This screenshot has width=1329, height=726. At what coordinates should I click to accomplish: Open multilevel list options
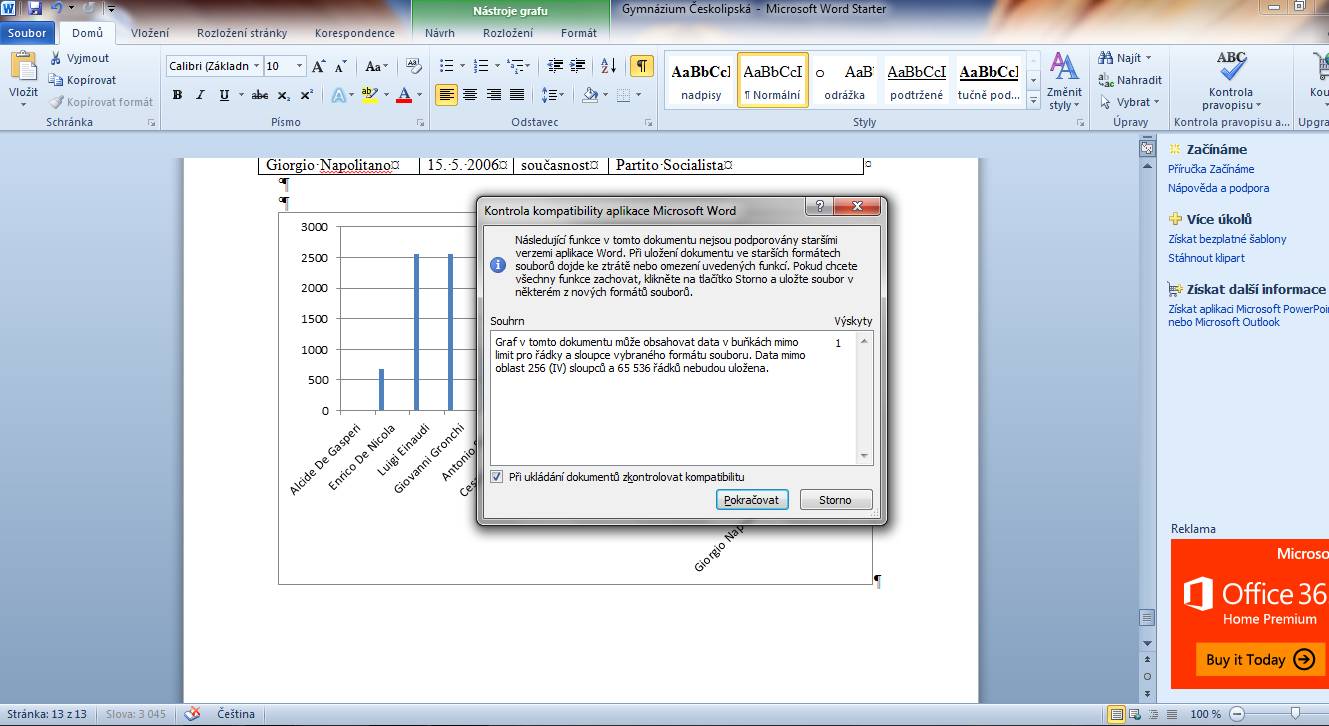pos(518,66)
